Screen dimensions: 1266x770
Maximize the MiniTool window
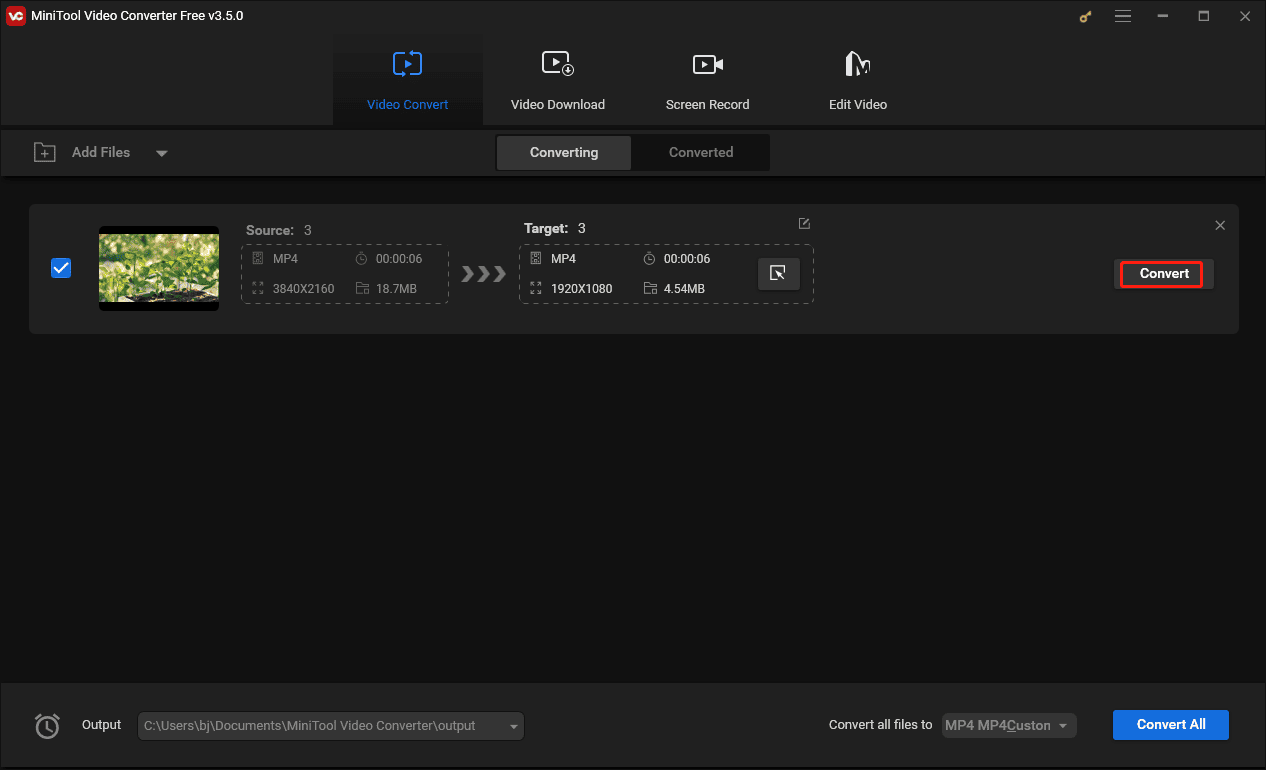point(1204,16)
